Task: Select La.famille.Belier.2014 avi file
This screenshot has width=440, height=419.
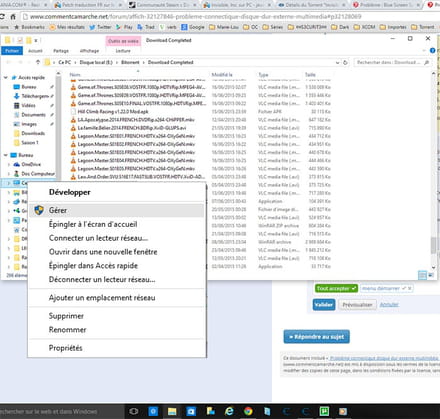Action: (132, 128)
